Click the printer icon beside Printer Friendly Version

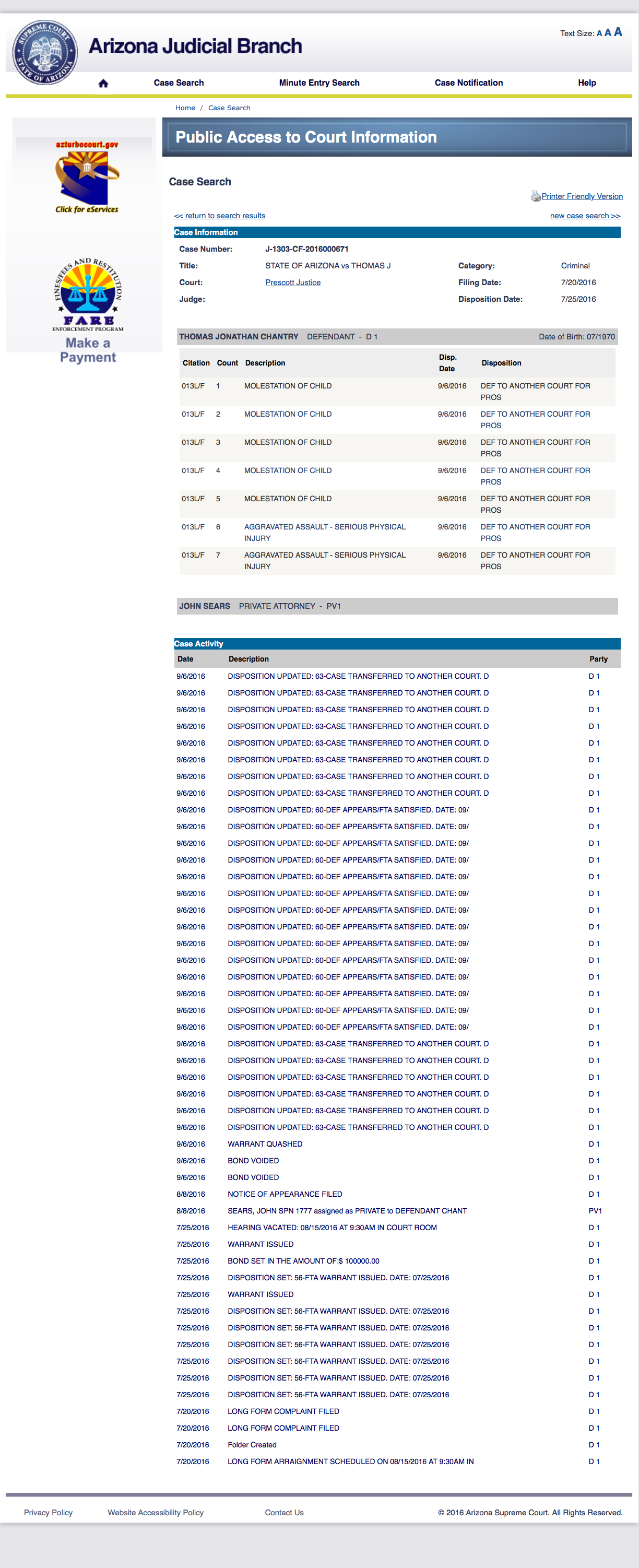tap(535, 196)
